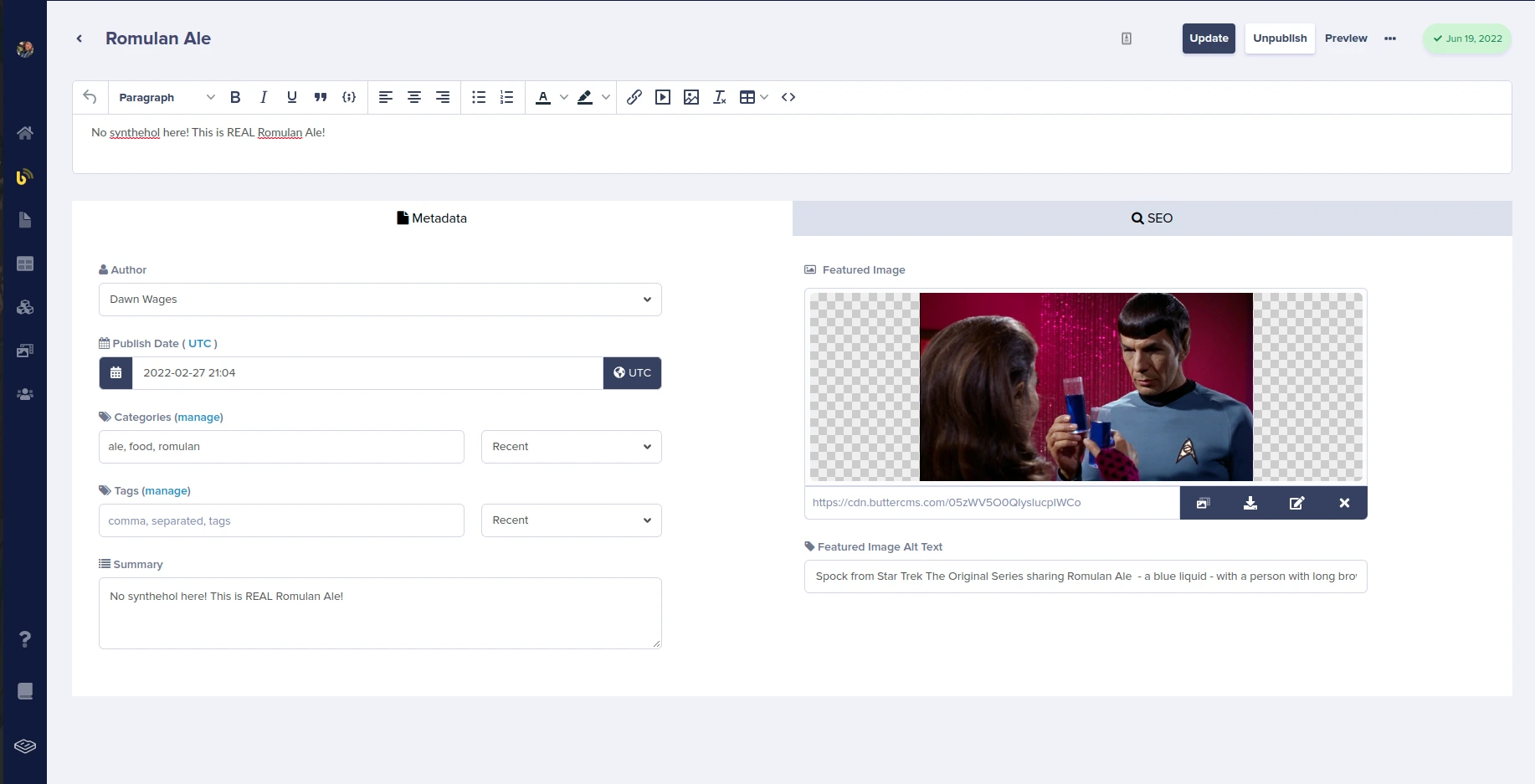
Task: Insert a numbered list
Action: coord(507,97)
